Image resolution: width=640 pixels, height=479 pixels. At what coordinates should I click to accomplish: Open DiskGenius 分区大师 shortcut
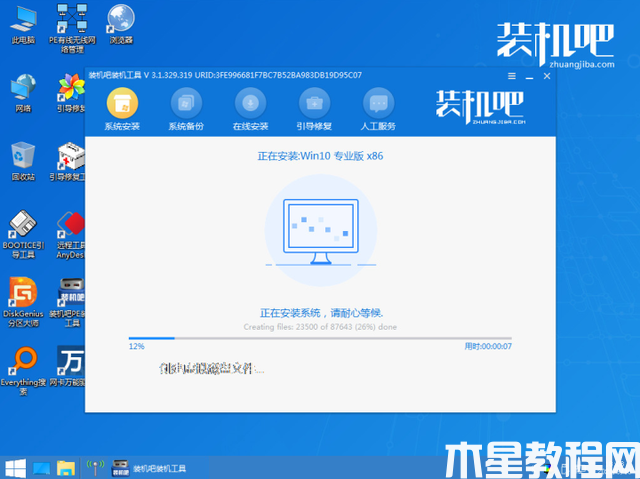point(23,302)
